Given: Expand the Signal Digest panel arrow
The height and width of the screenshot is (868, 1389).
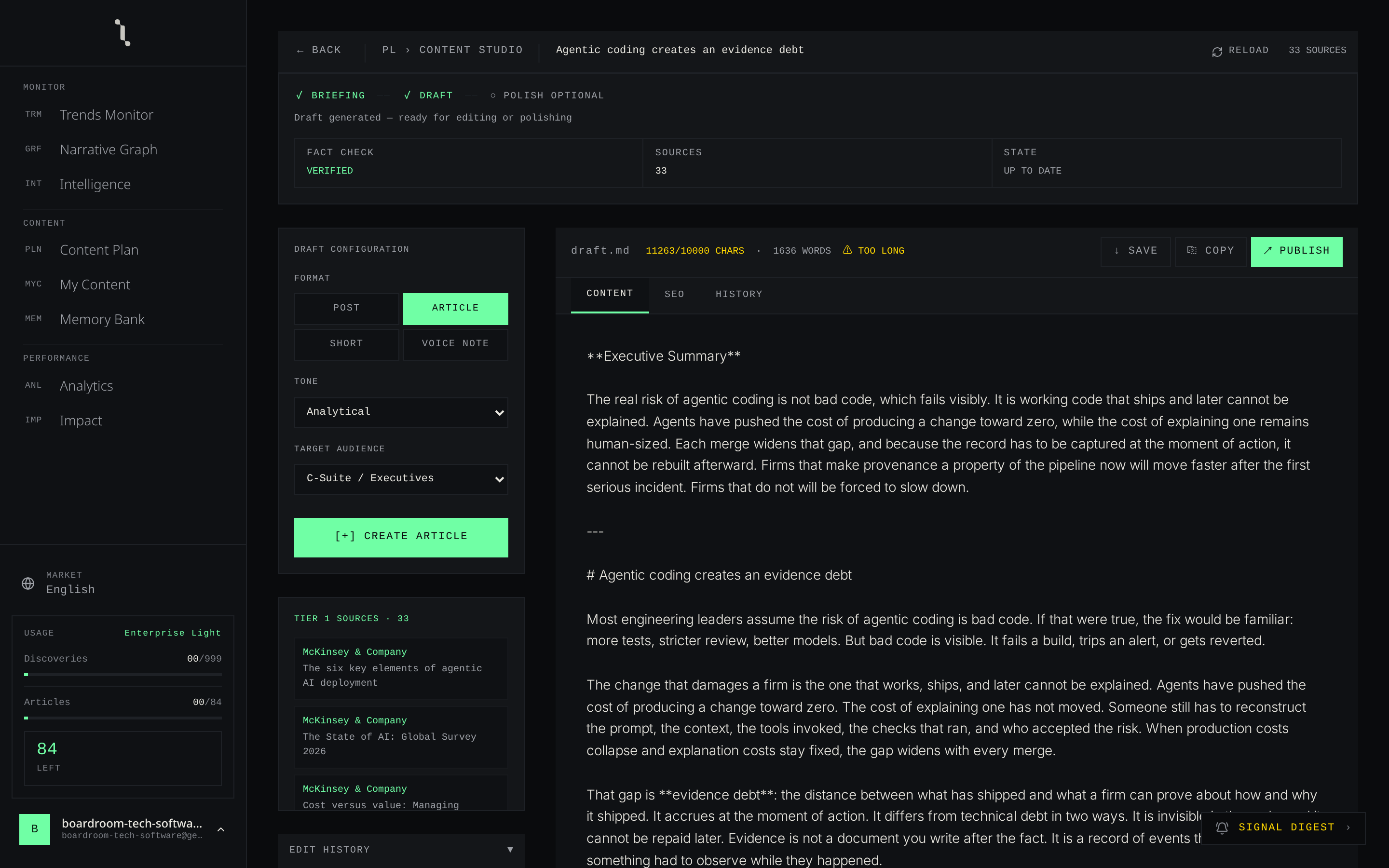Looking at the screenshot, I should (x=1348, y=827).
